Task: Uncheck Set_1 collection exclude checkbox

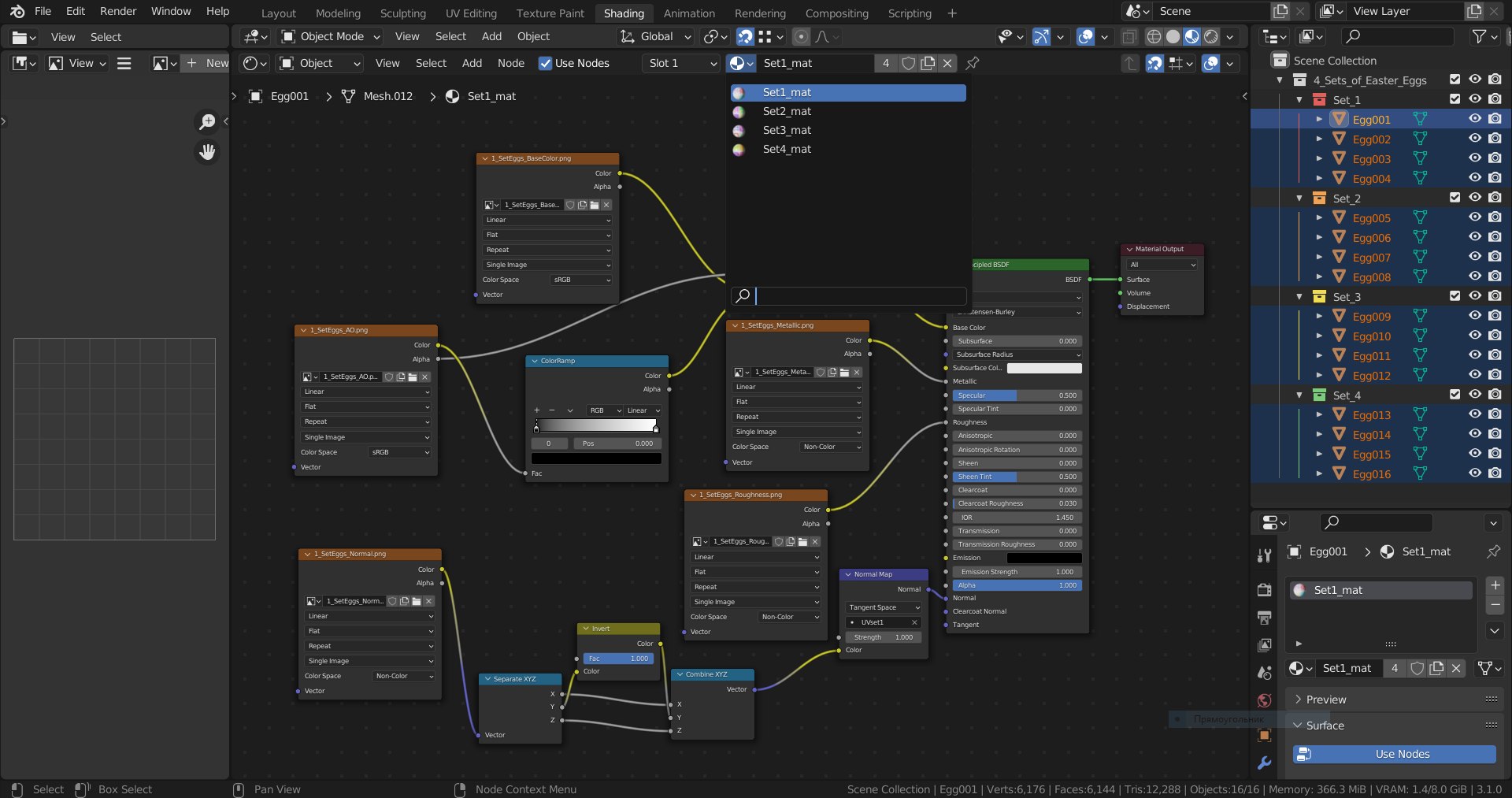Action: pyautogui.click(x=1455, y=99)
